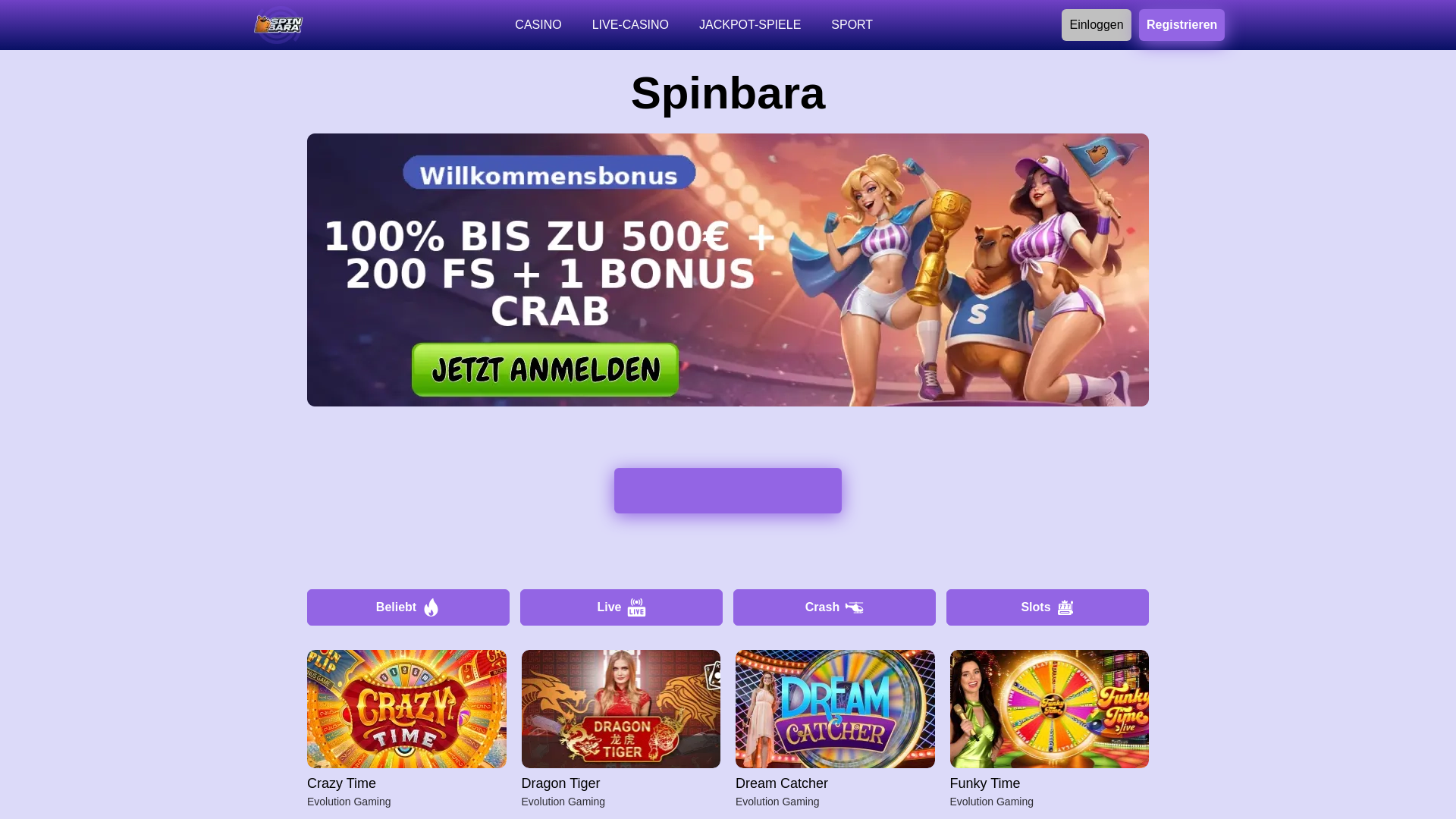This screenshot has height=819, width=1456.
Task: Click the Einloggen button
Action: (x=1097, y=25)
